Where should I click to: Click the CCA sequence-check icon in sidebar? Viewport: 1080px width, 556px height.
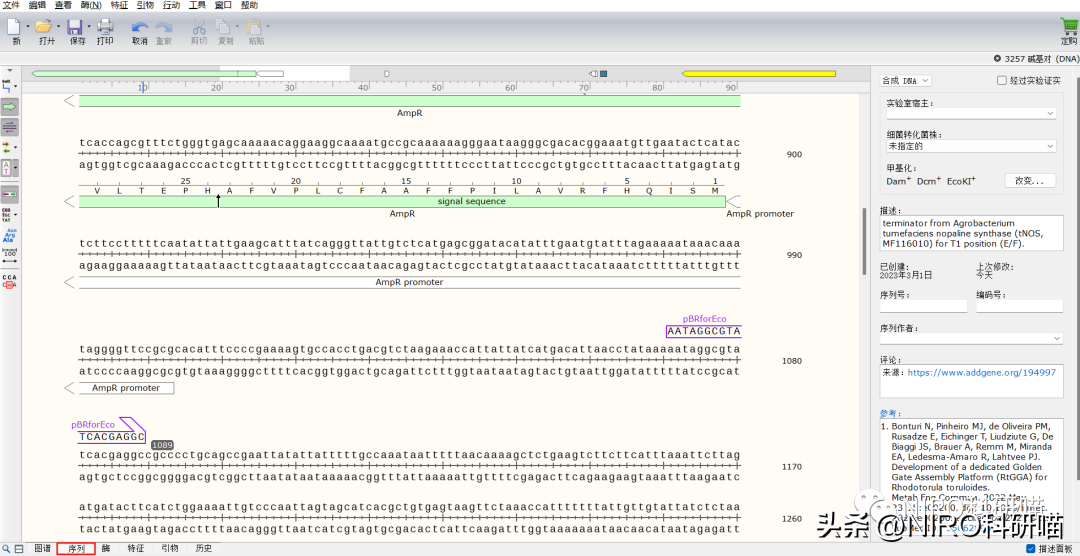(9, 281)
